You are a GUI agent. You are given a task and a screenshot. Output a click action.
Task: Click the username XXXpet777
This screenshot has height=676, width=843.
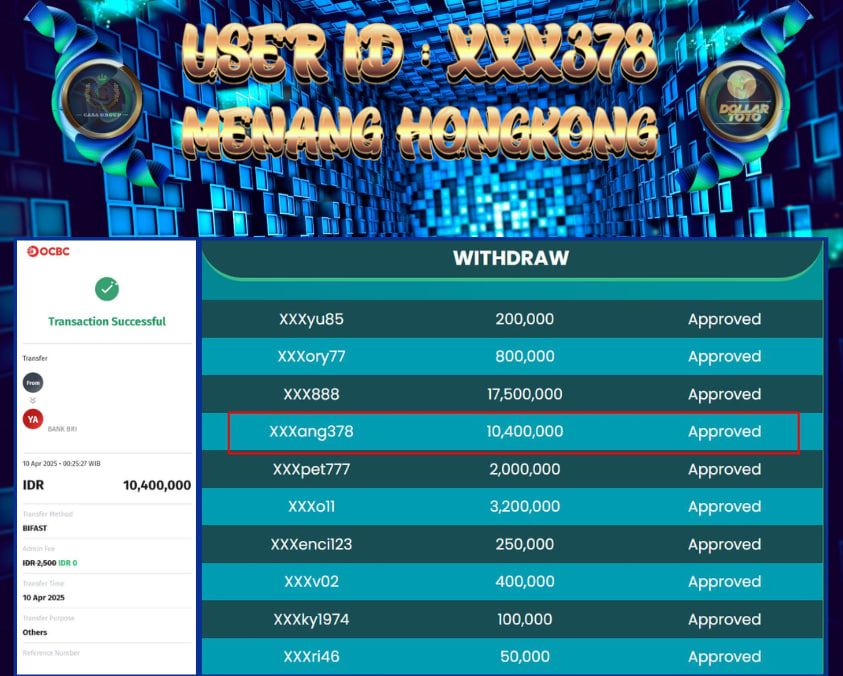pyautogui.click(x=311, y=470)
